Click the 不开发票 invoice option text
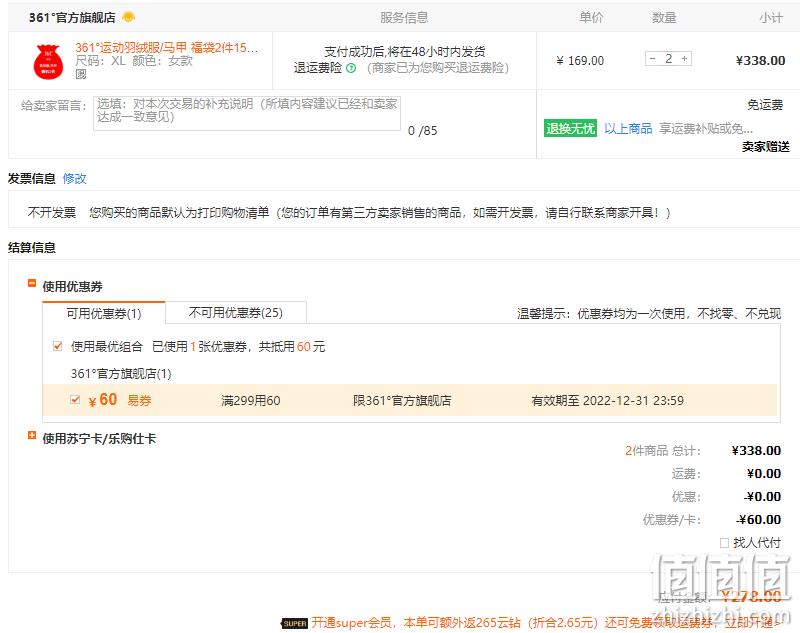This screenshot has height=633, width=800. coord(52,212)
